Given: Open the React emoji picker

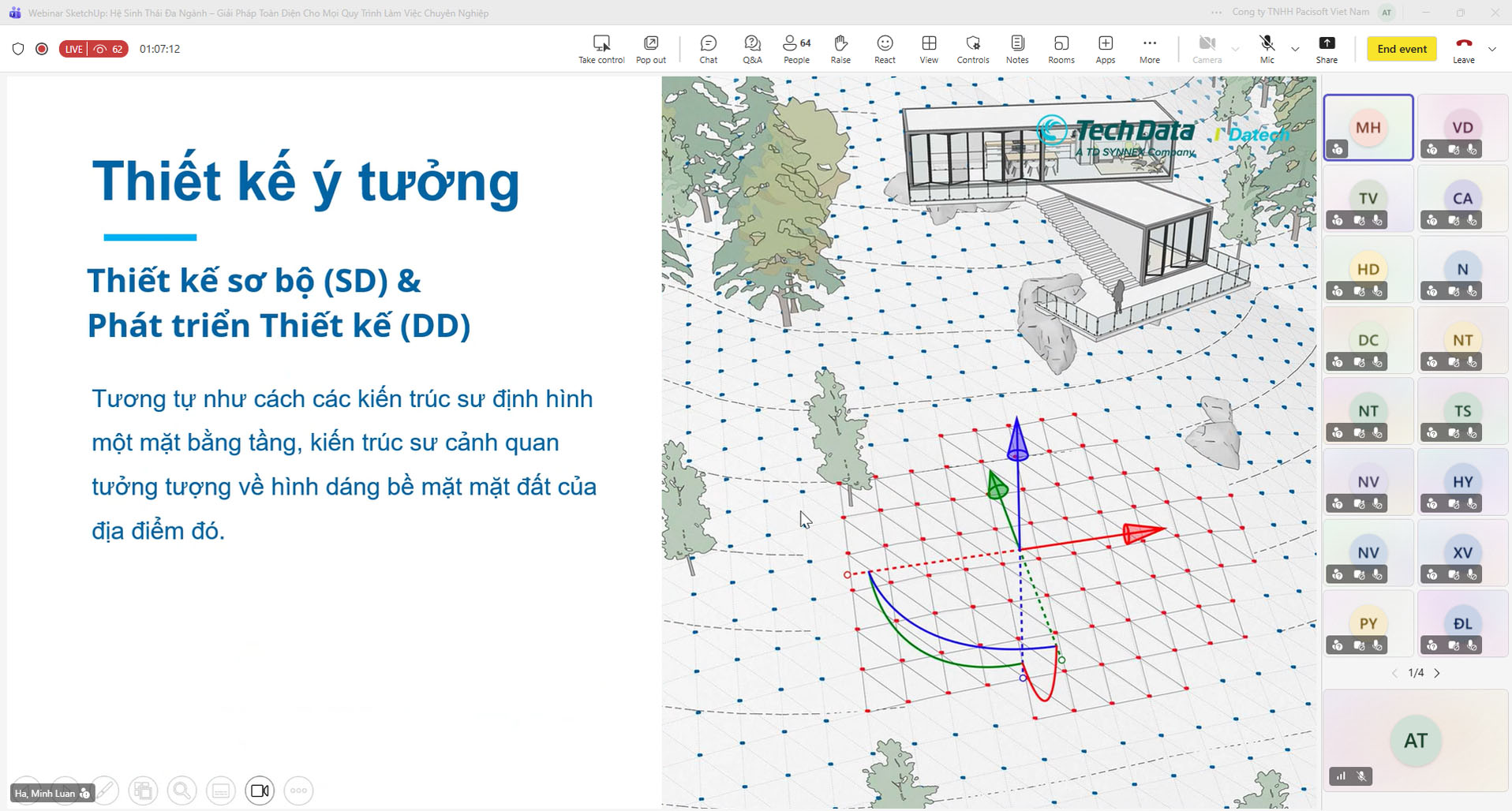Looking at the screenshot, I should tap(885, 49).
